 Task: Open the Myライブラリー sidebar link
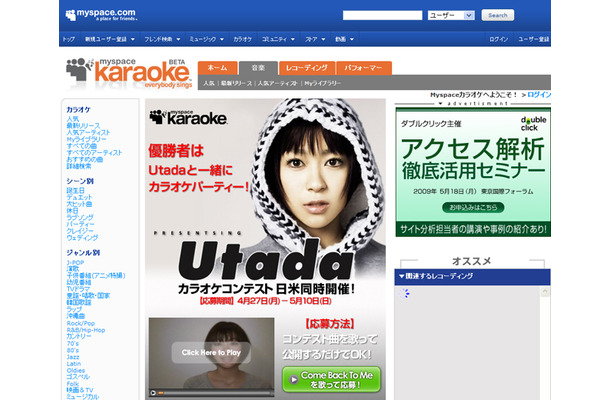coord(86,139)
